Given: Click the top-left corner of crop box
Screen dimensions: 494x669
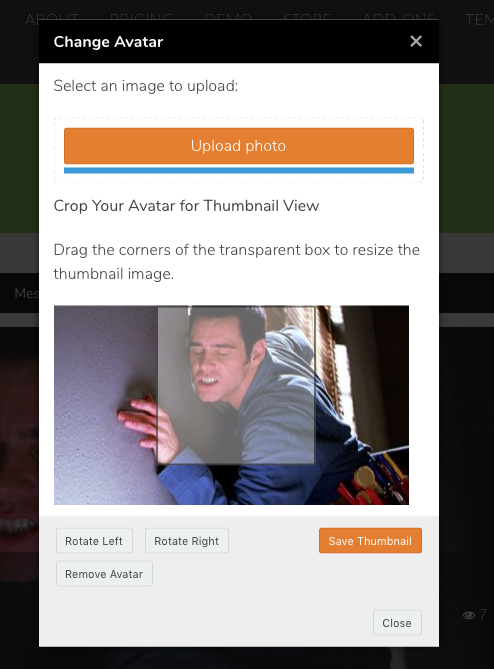Looking at the screenshot, I should point(158,307).
